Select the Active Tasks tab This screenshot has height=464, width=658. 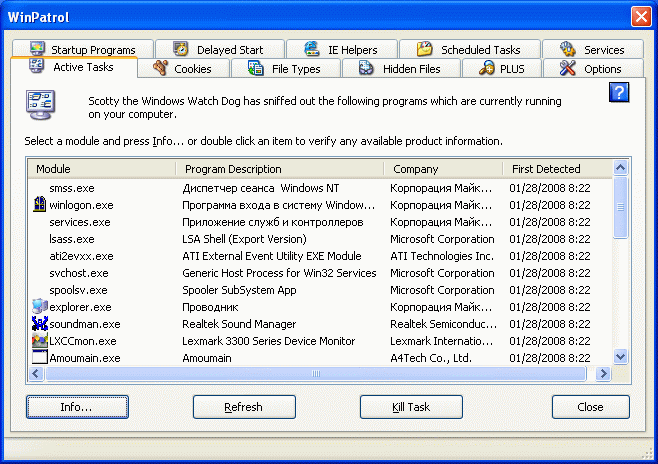74,67
